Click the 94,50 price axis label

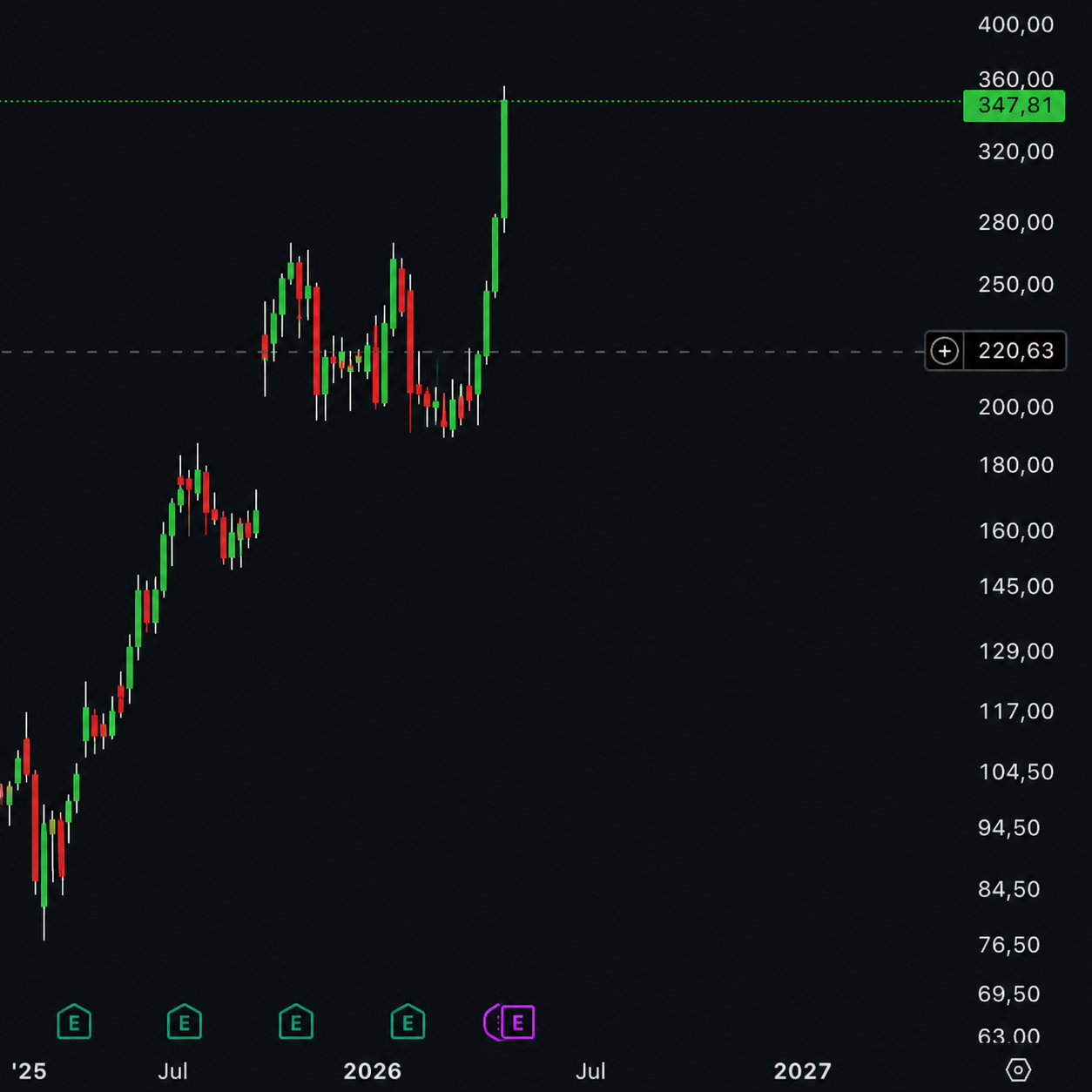click(1008, 827)
